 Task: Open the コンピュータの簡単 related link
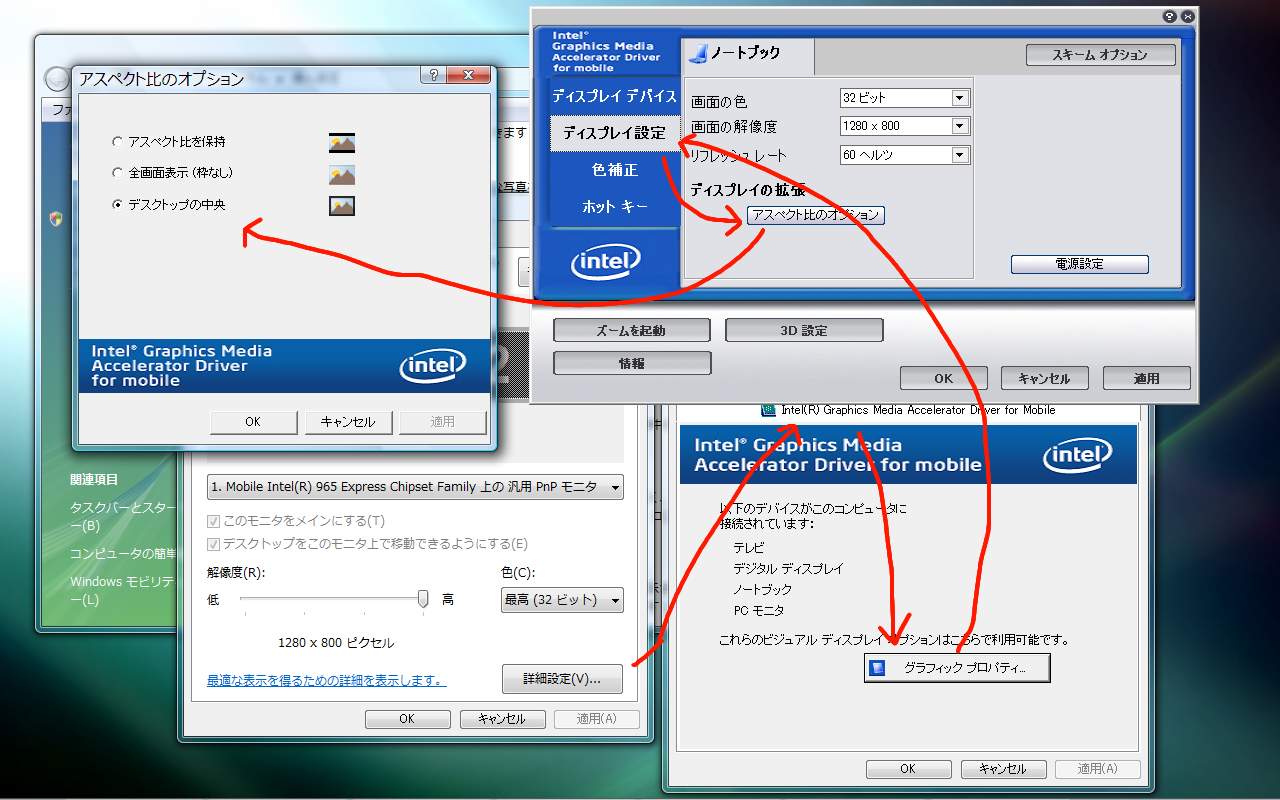point(124,554)
